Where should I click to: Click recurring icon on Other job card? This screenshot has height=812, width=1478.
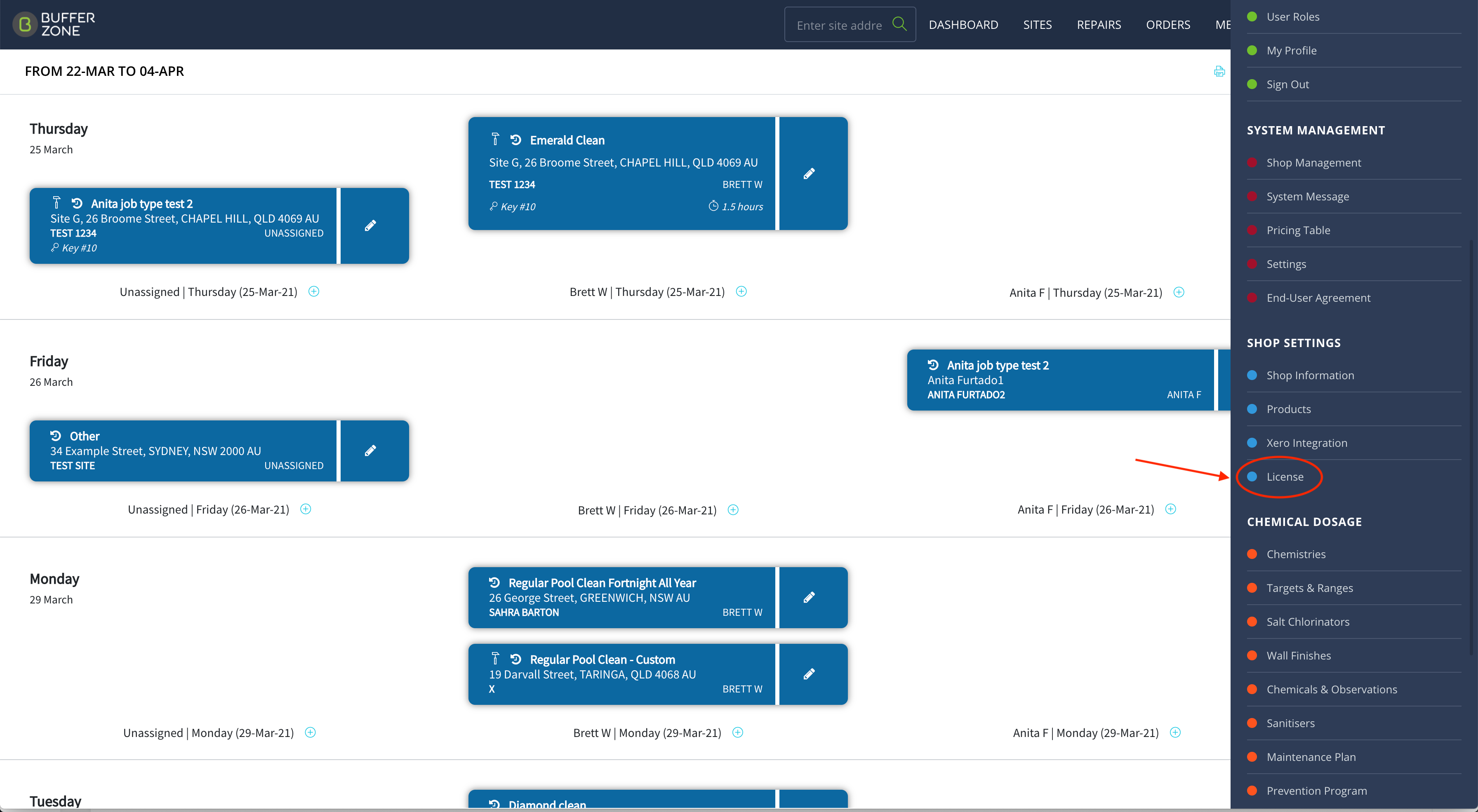[x=56, y=435]
